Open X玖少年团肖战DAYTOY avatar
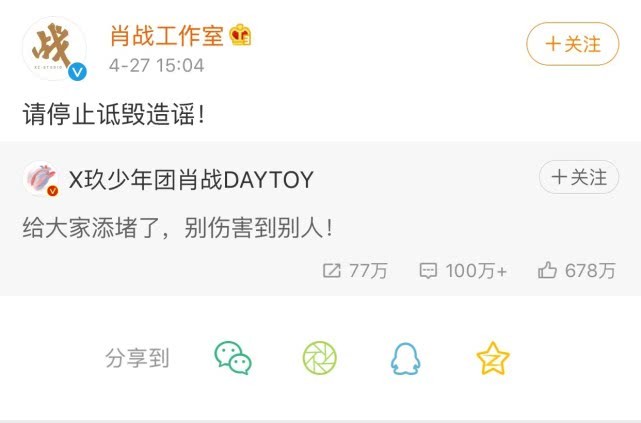 [40, 179]
